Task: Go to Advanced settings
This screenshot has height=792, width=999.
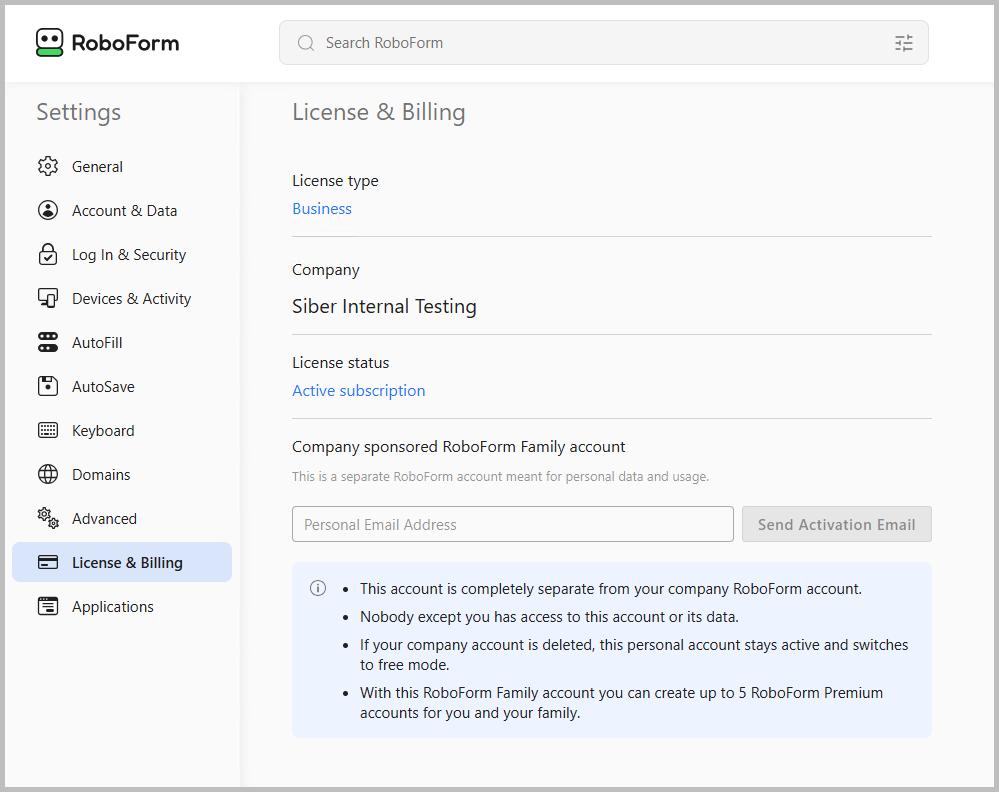Action: [104, 519]
